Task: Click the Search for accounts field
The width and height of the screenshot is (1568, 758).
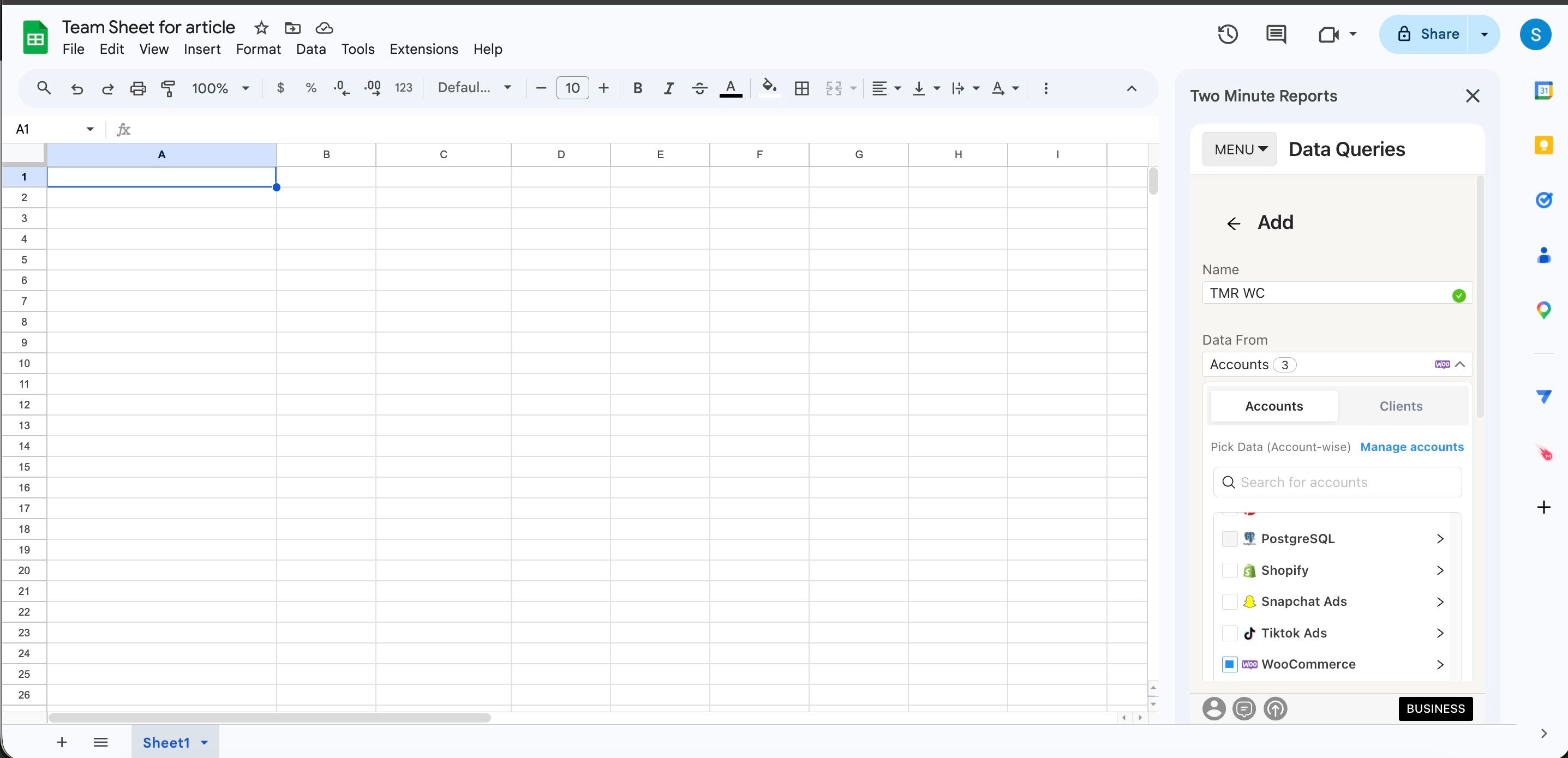Action: pyautogui.click(x=1337, y=482)
